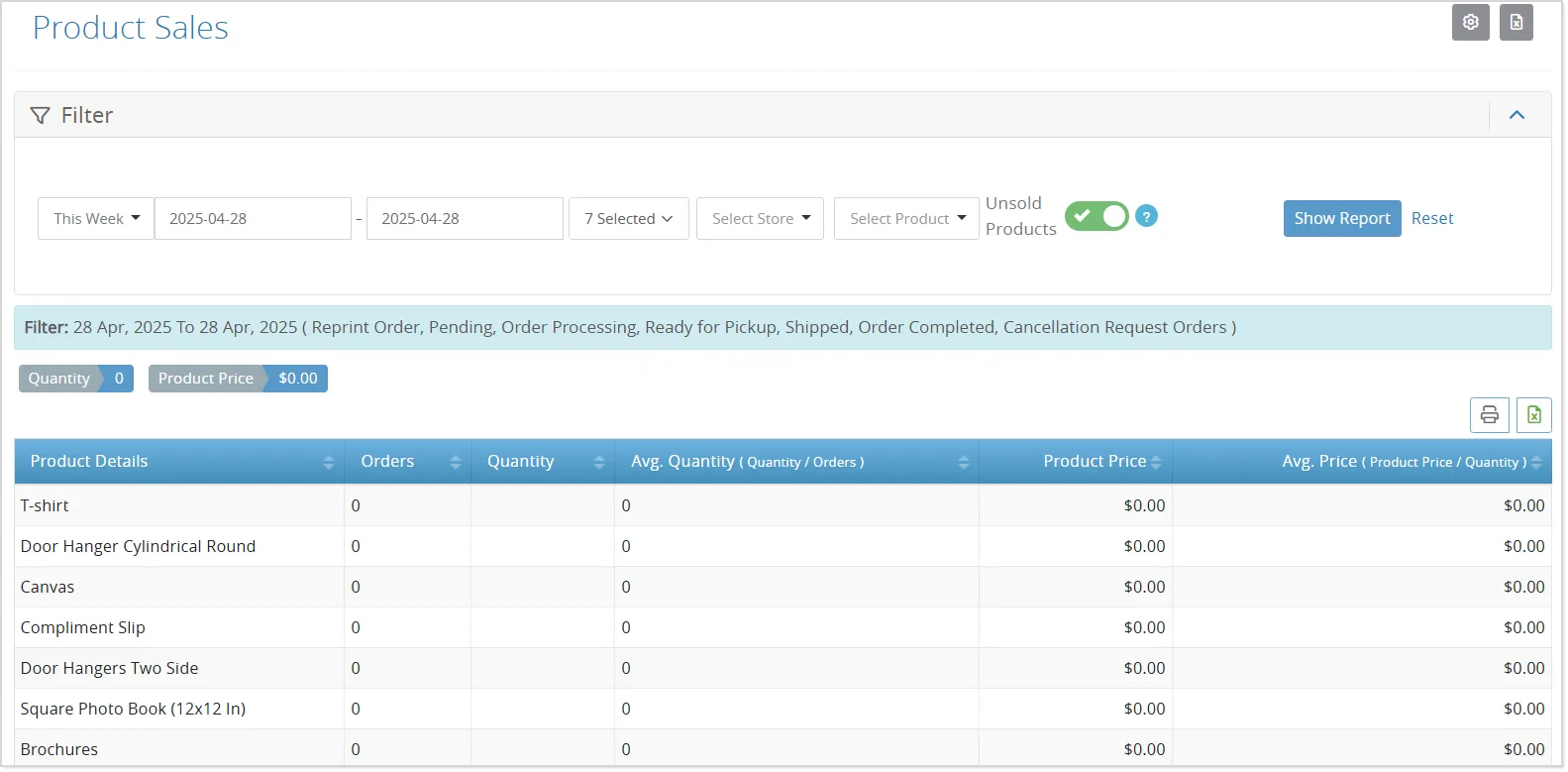Print the report using printer icon
The height and width of the screenshot is (772, 1568).
[x=1489, y=415]
